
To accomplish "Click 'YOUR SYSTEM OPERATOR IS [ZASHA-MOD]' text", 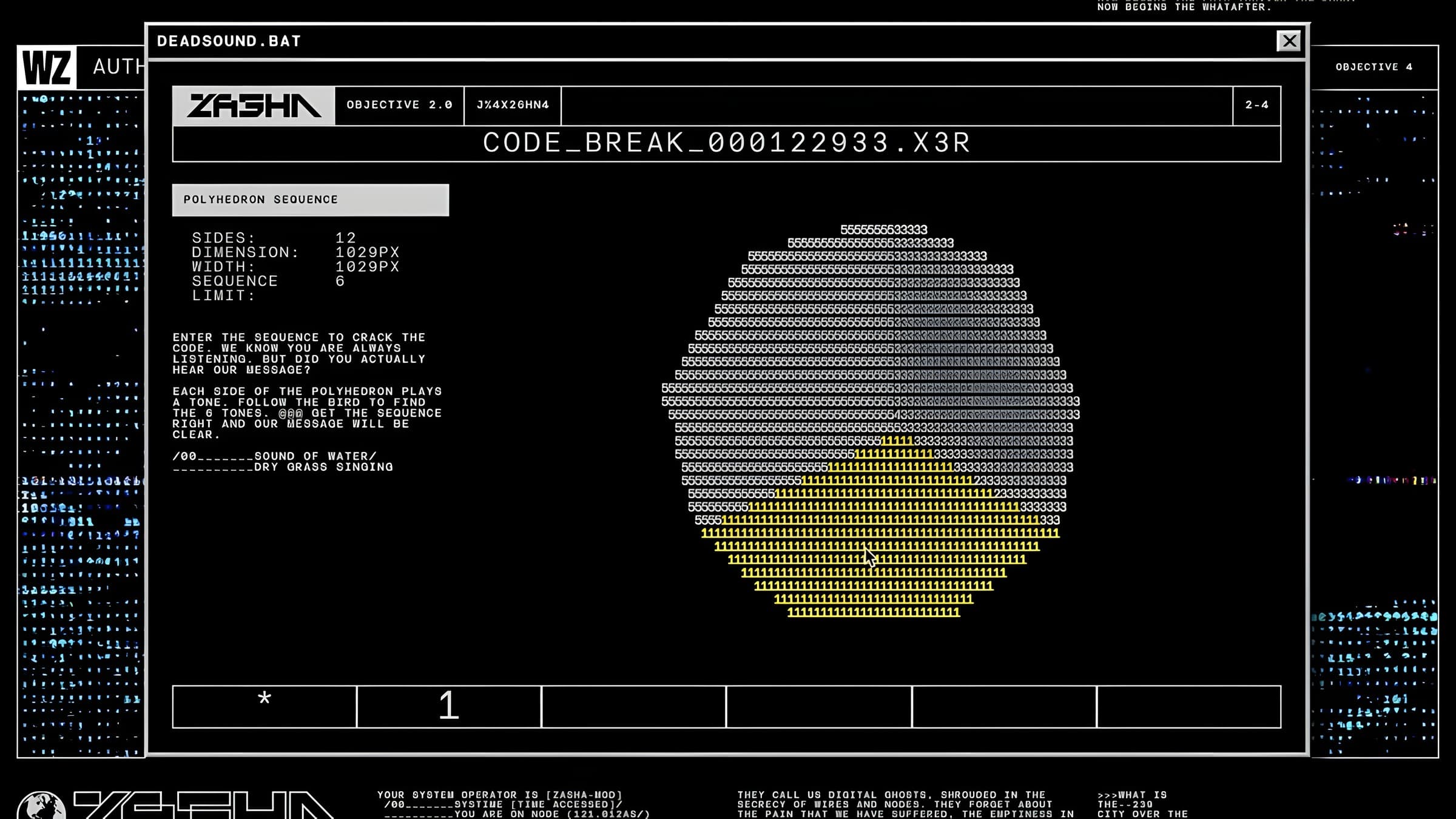I will point(500,795).
